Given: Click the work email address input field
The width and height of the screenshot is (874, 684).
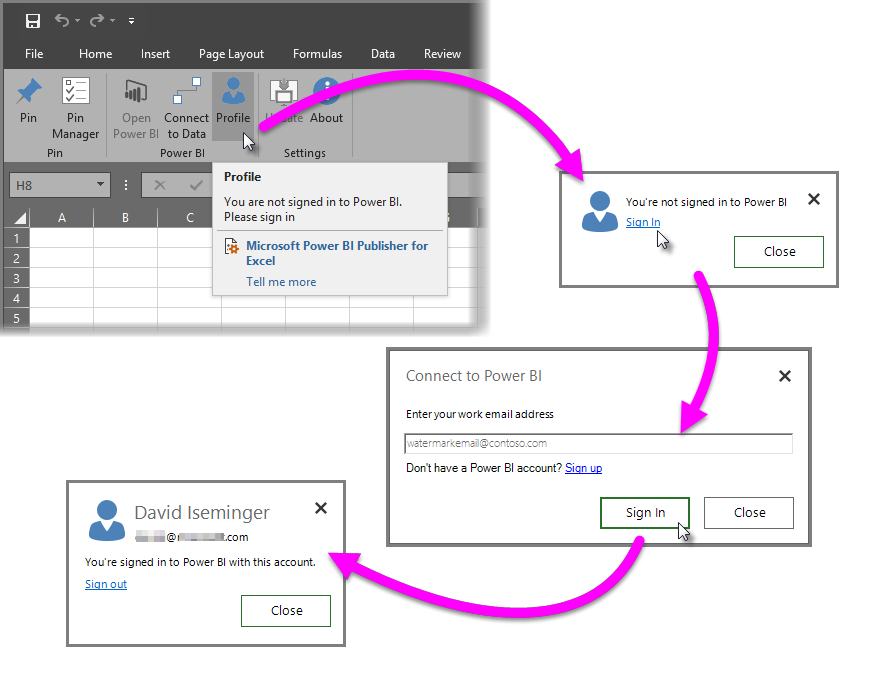Looking at the screenshot, I should tap(598, 443).
